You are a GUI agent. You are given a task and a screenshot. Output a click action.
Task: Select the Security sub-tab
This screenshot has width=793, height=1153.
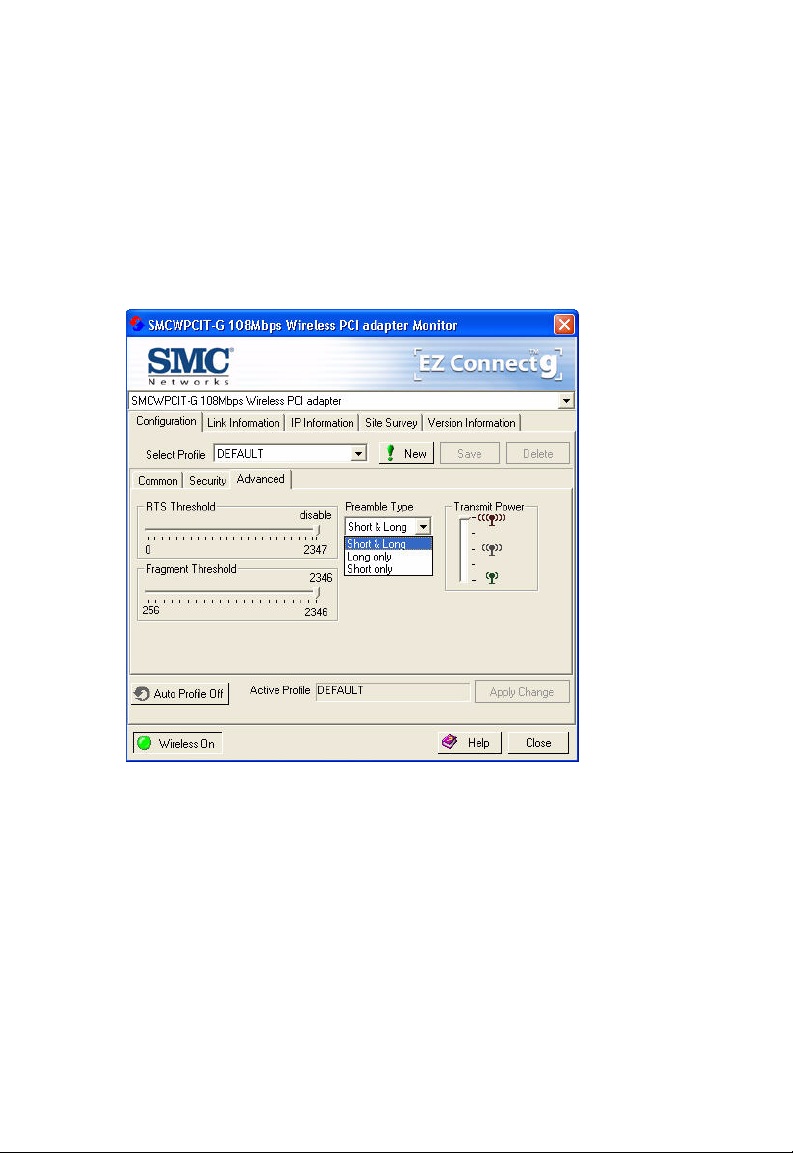[x=207, y=481]
